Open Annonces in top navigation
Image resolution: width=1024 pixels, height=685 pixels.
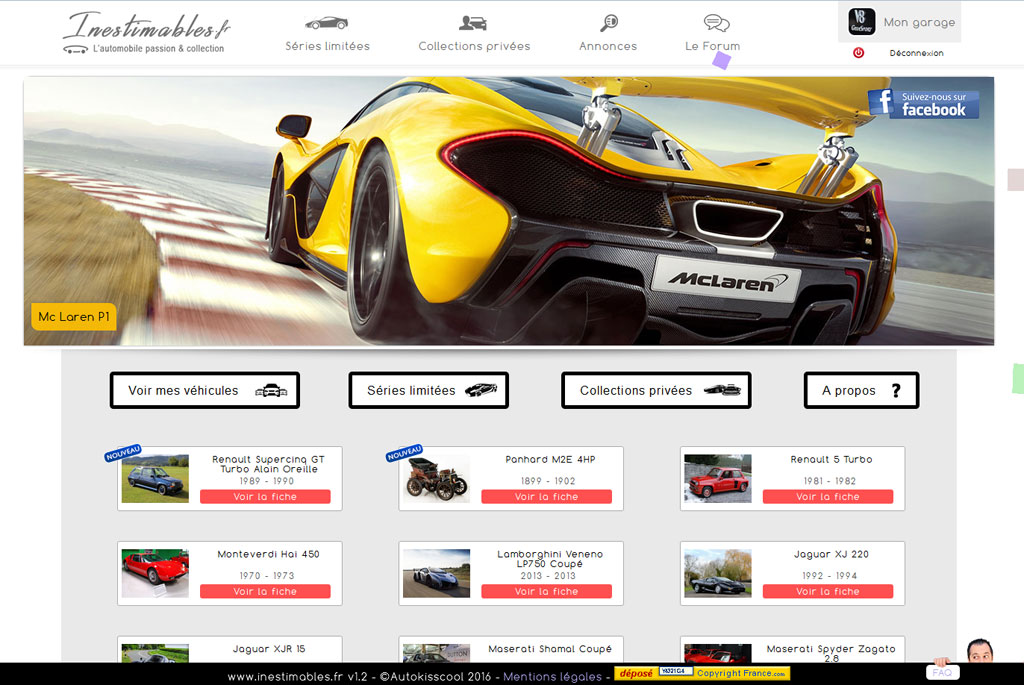(x=608, y=46)
